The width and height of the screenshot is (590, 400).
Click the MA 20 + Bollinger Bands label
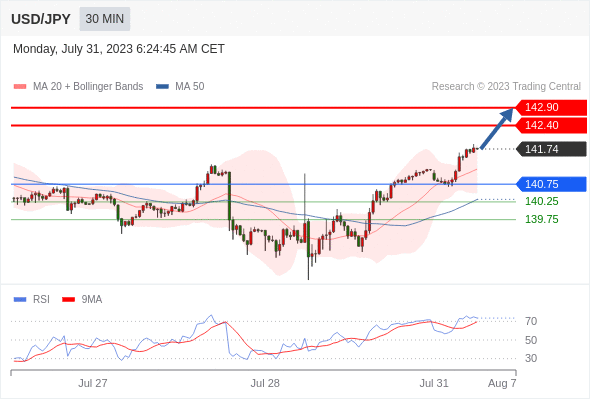pos(88,87)
